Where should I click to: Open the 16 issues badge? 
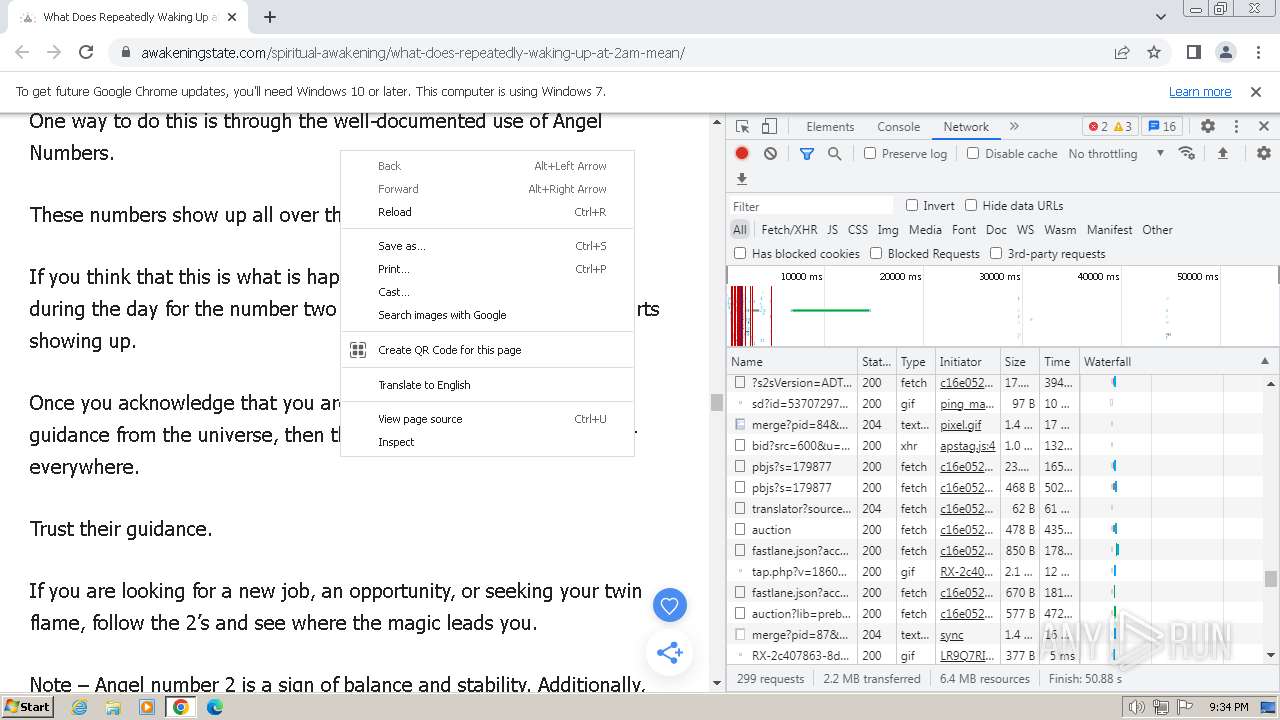coord(1162,127)
